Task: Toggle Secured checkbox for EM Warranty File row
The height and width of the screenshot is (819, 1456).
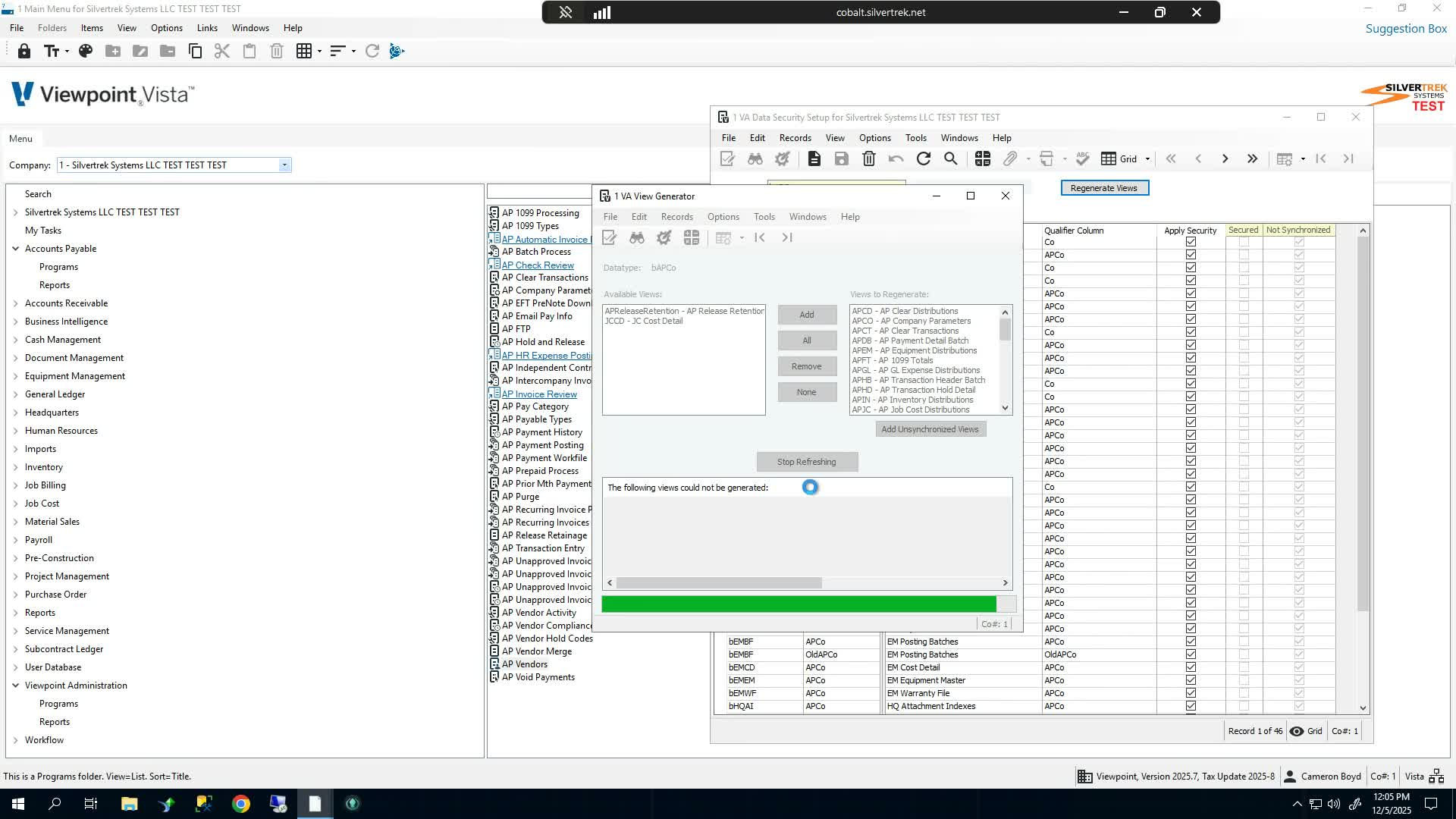Action: tap(1244, 693)
